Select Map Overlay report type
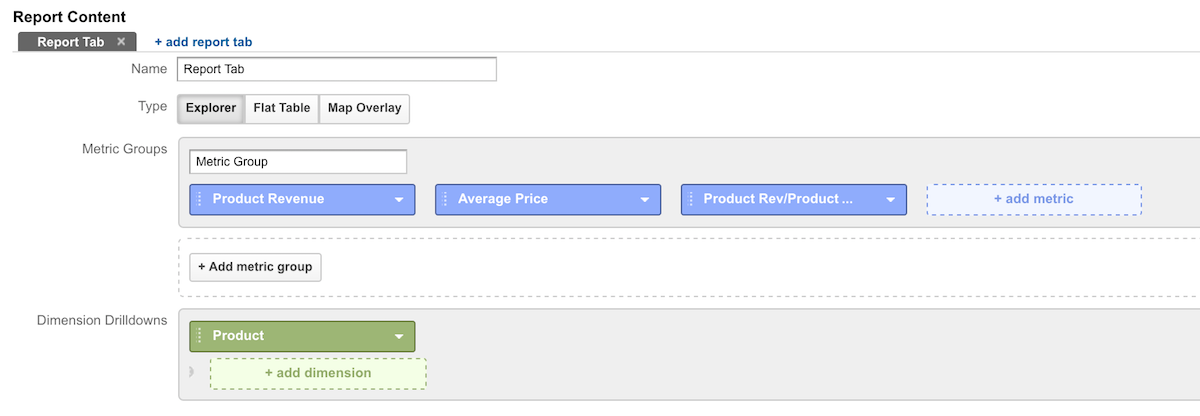The image size is (1200, 416). click(364, 108)
